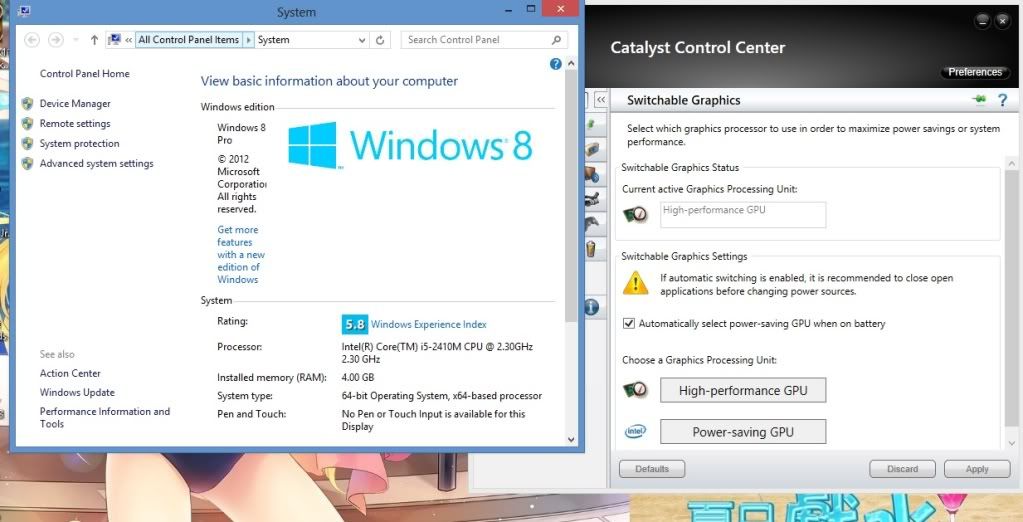Open Performance Information and Tools
The image size is (1023, 522).
point(104,418)
